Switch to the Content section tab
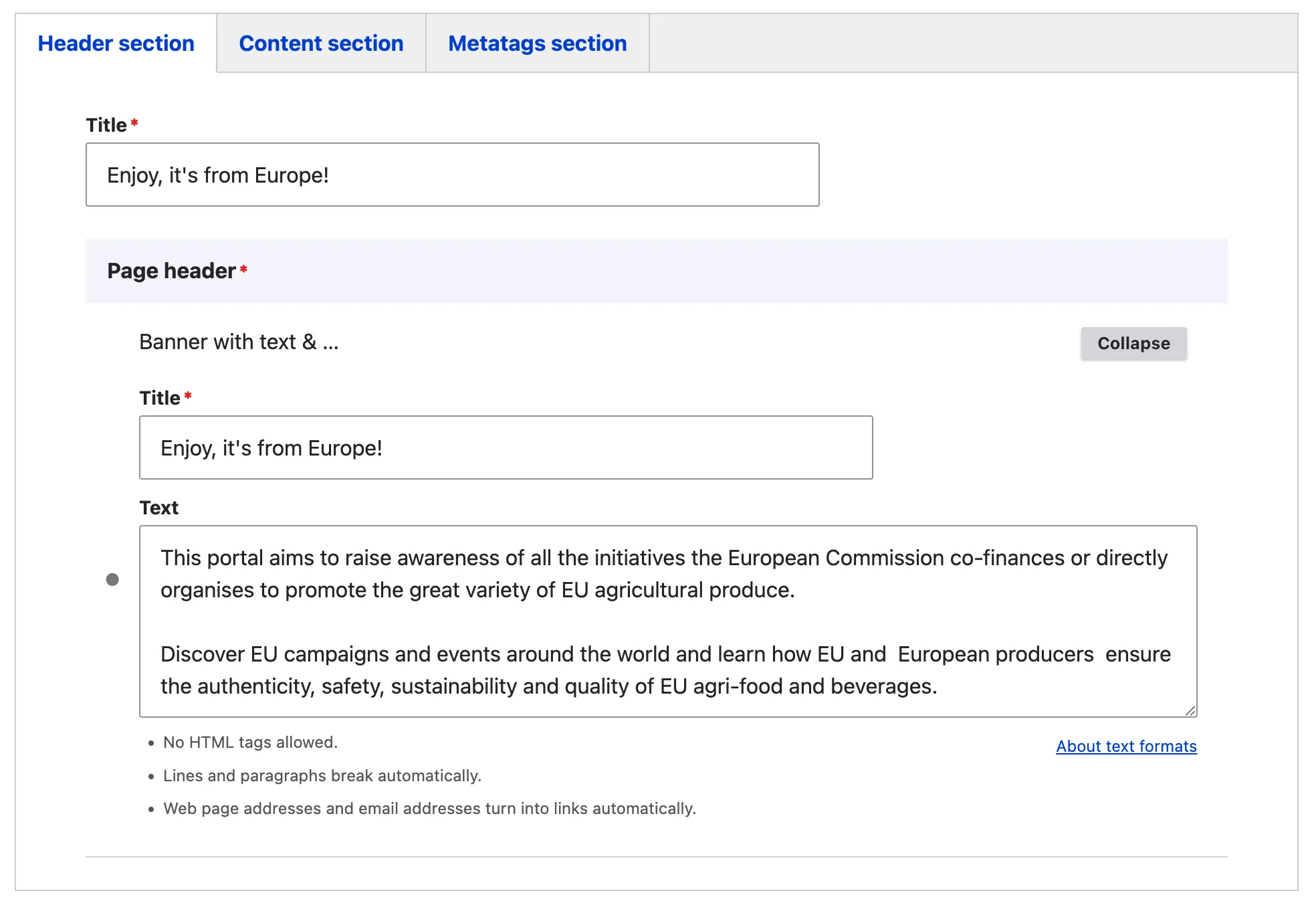Image resolution: width=1316 pixels, height=903 pixels. point(321,43)
